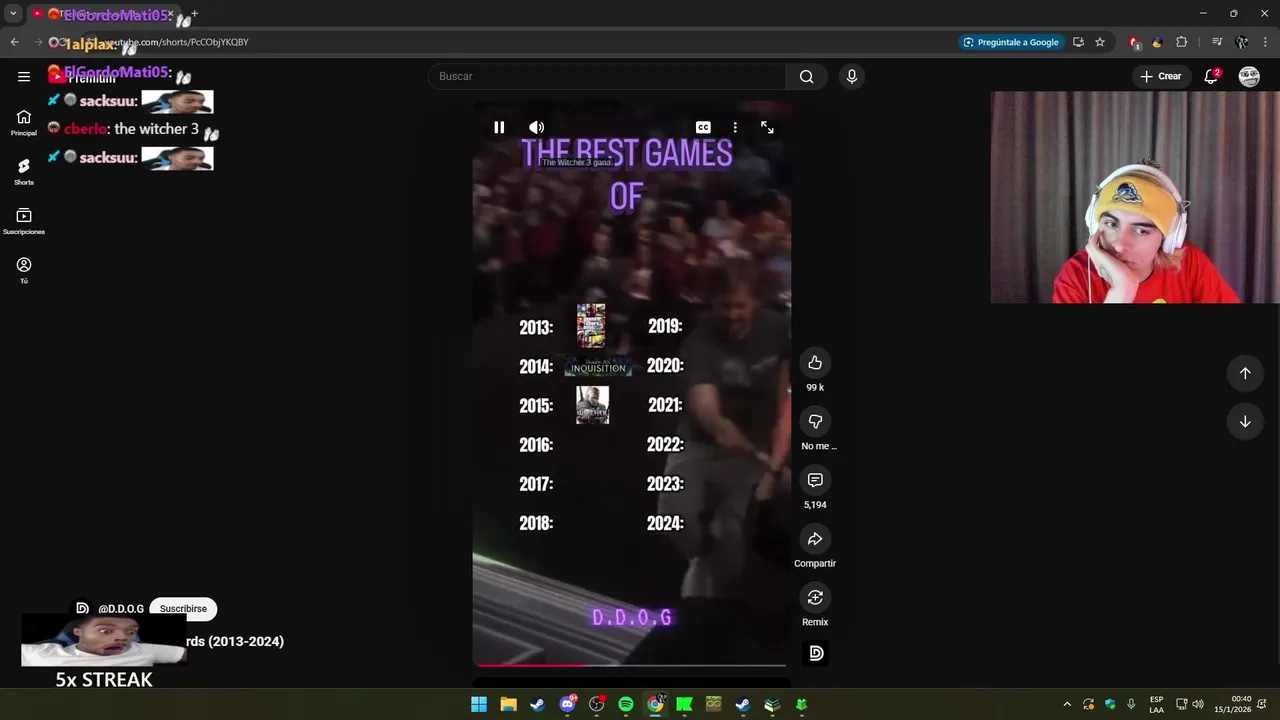
Task: Open the comments with 5,194 count
Action: pyautogui.click(x=815, y=480)
